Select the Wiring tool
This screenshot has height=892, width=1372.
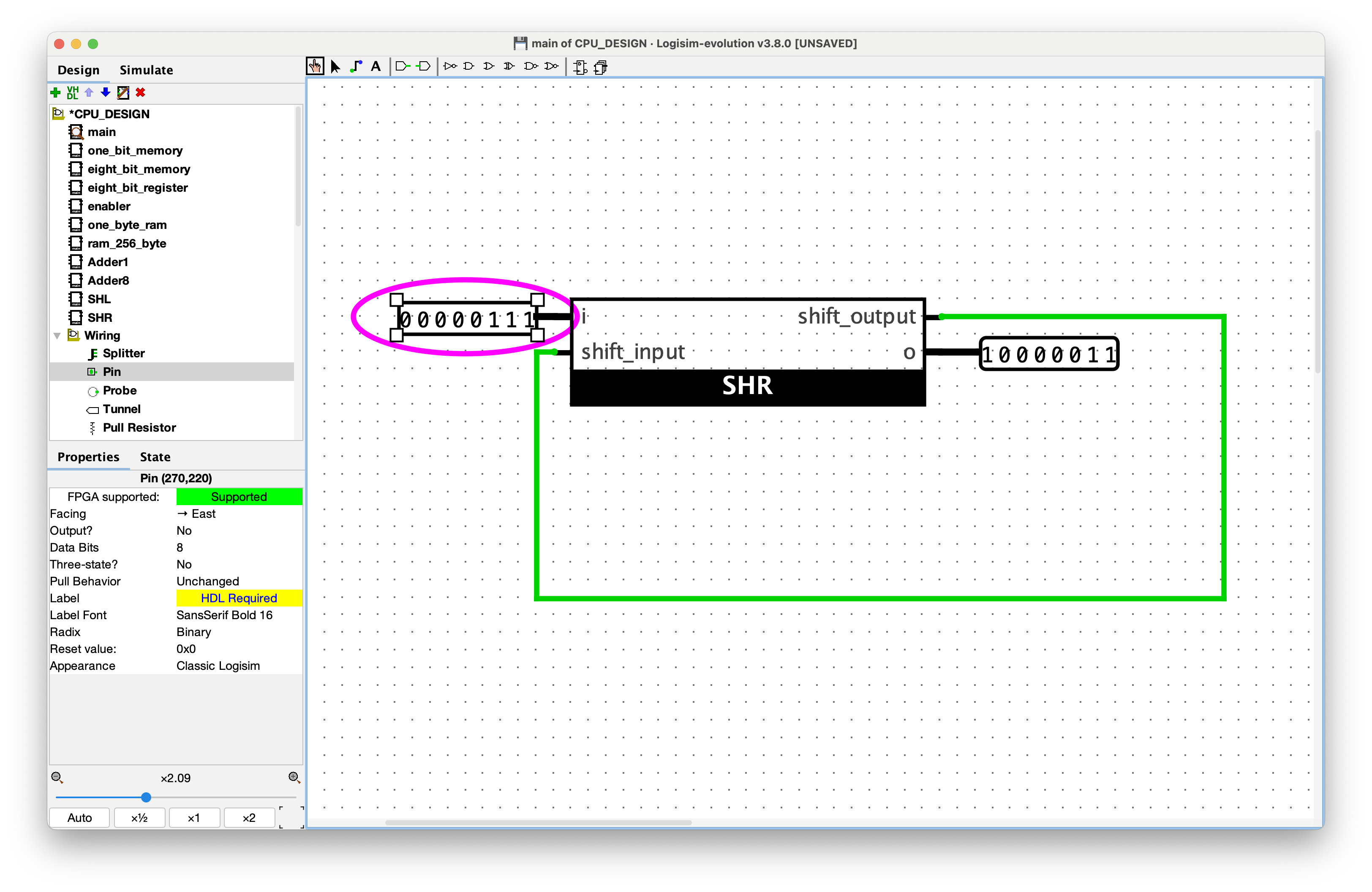356,67
